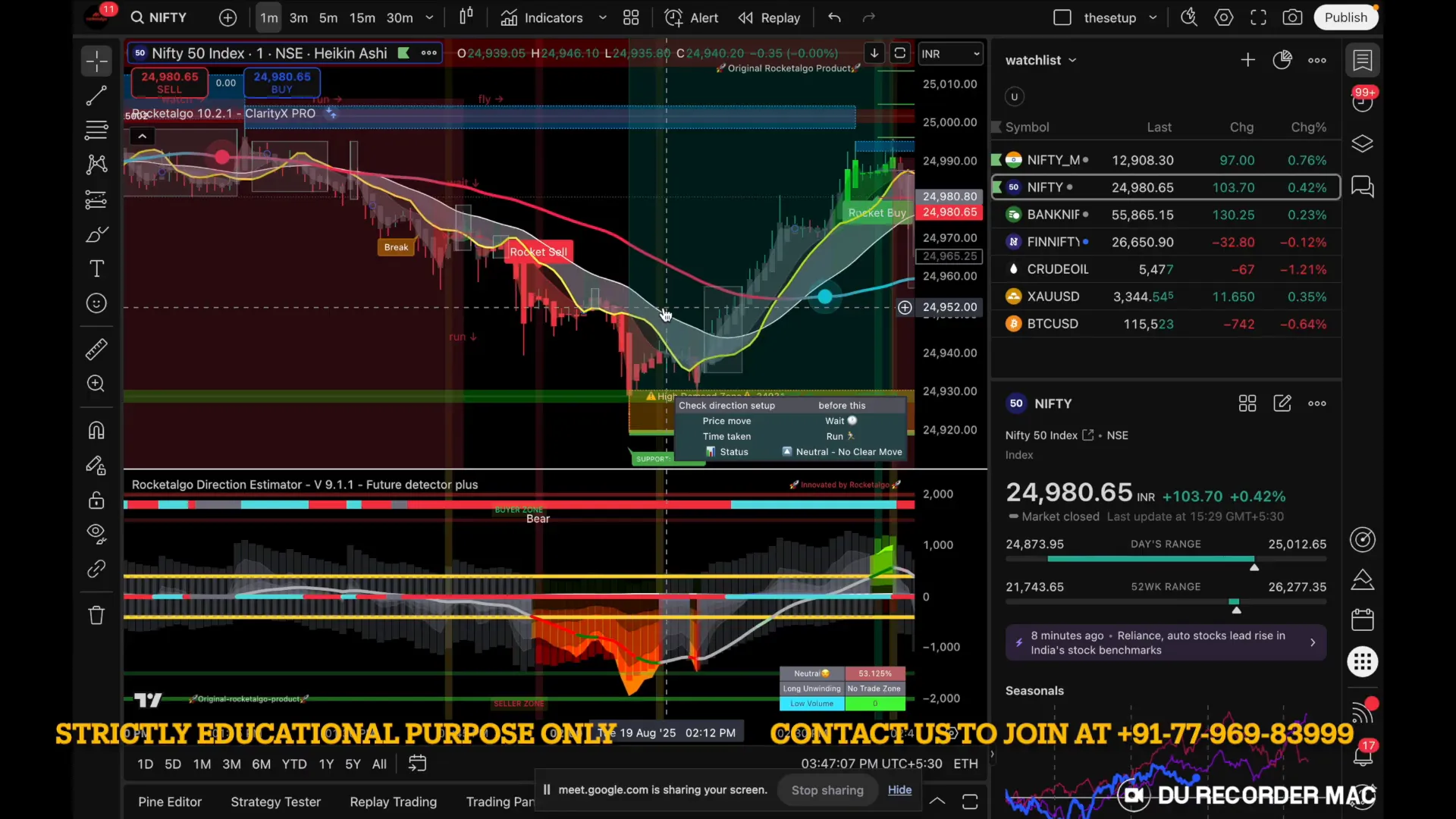
Task: Select BTCUSD row in watchlist
Action: pyautogui.click(x=1166, y=324)
